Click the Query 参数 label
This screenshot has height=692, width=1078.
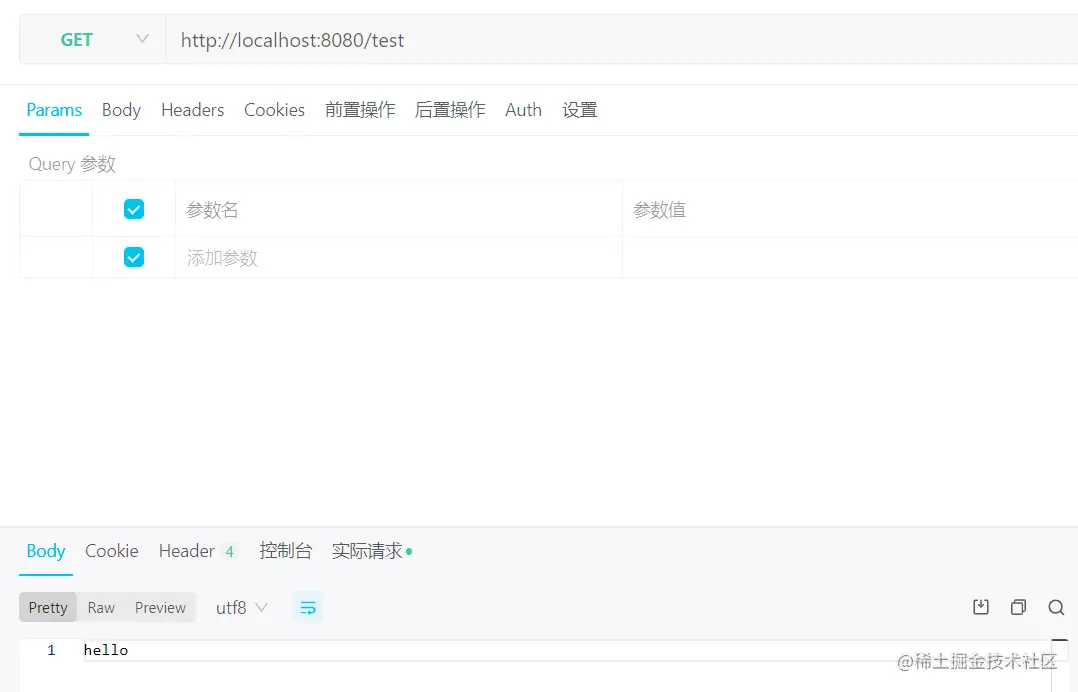click(x=72, y=164)
